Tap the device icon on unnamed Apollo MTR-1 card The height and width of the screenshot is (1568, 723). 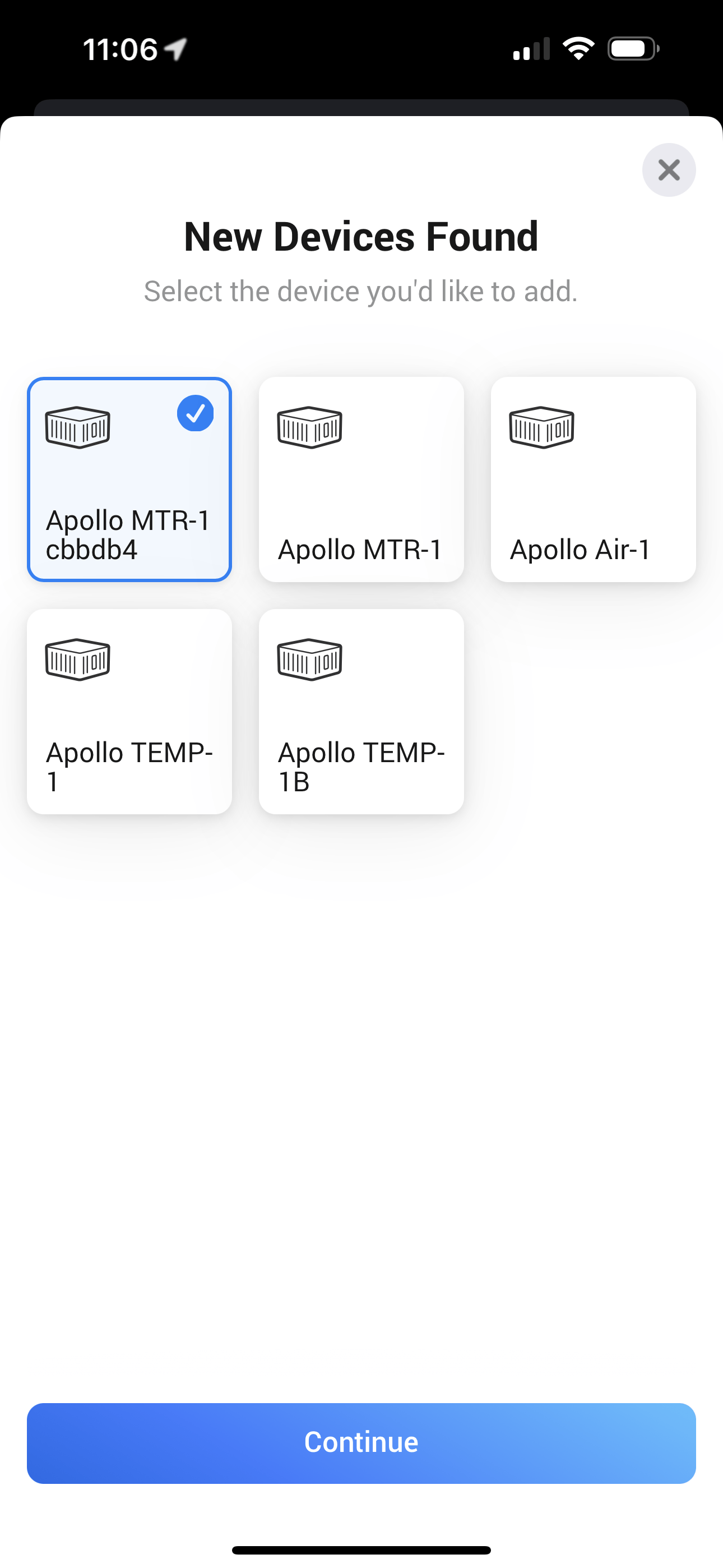309,427
